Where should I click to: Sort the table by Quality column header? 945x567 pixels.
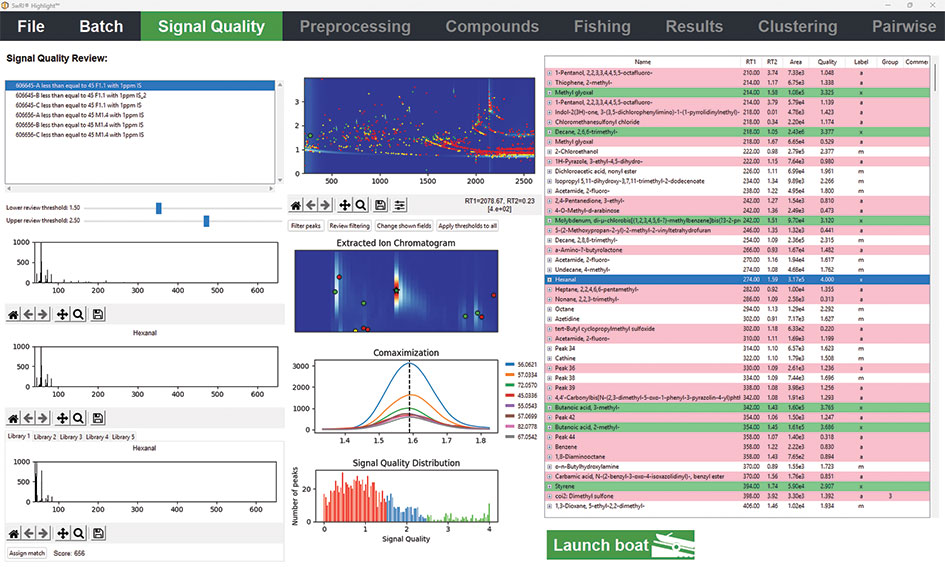tap(826, 62)
